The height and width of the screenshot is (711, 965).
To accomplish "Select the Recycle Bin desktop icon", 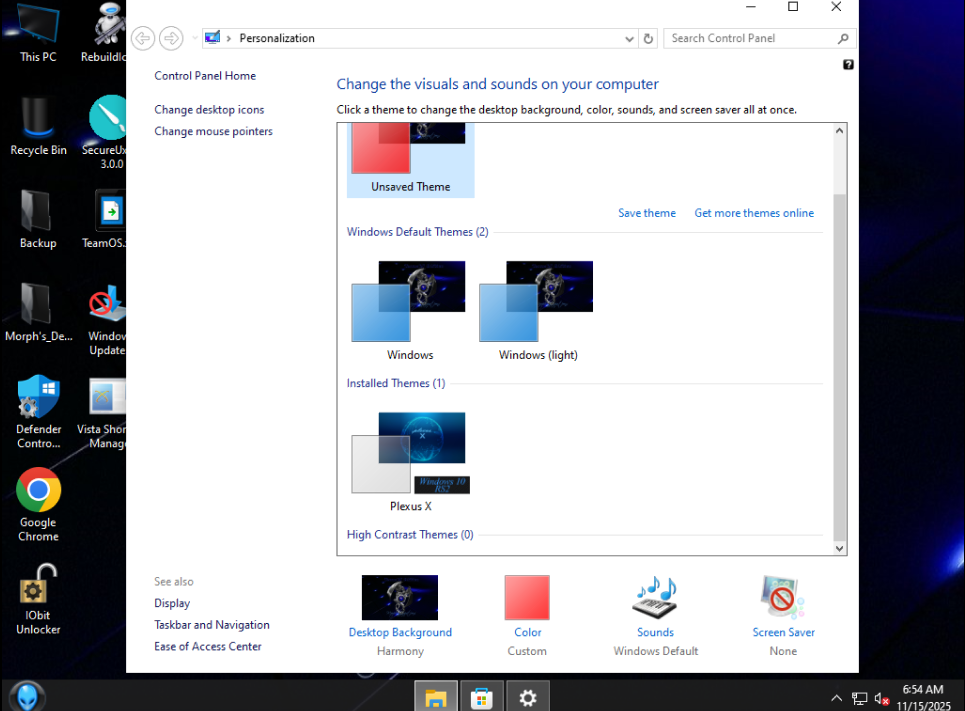I will click(38, 126).
